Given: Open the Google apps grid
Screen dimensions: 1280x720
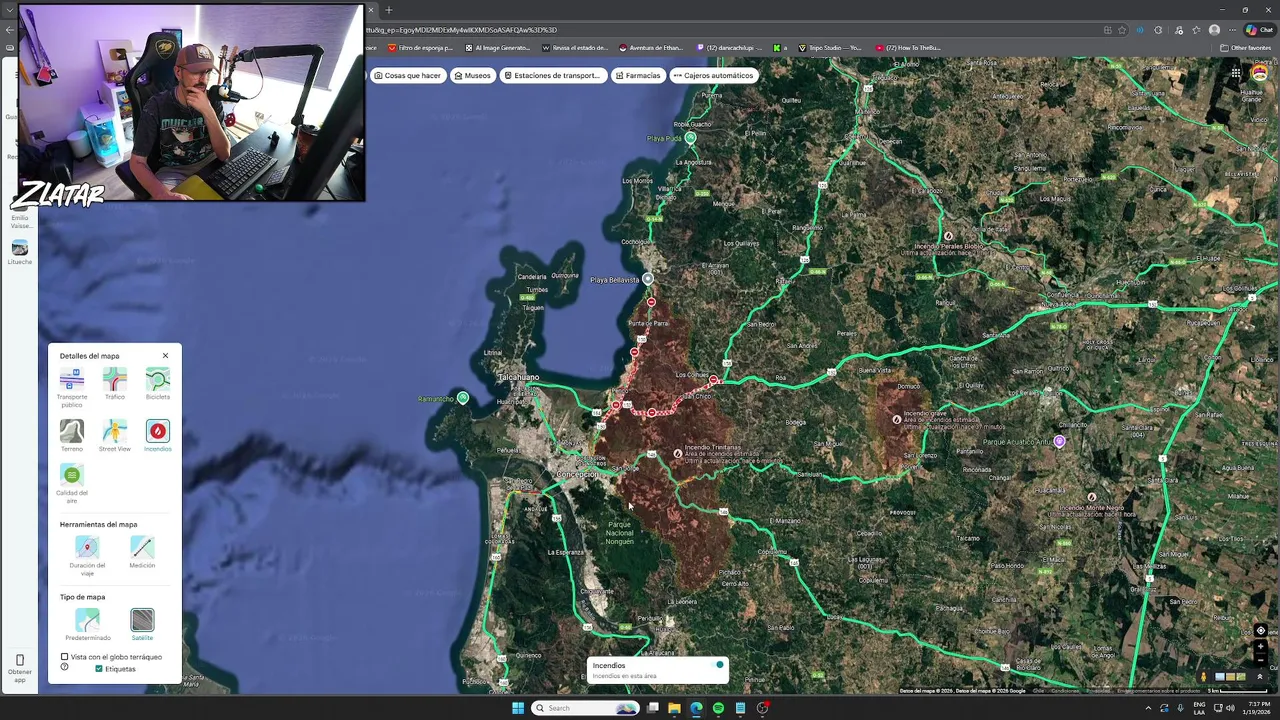Looking at the screenshot, I should pos(1236,73).
